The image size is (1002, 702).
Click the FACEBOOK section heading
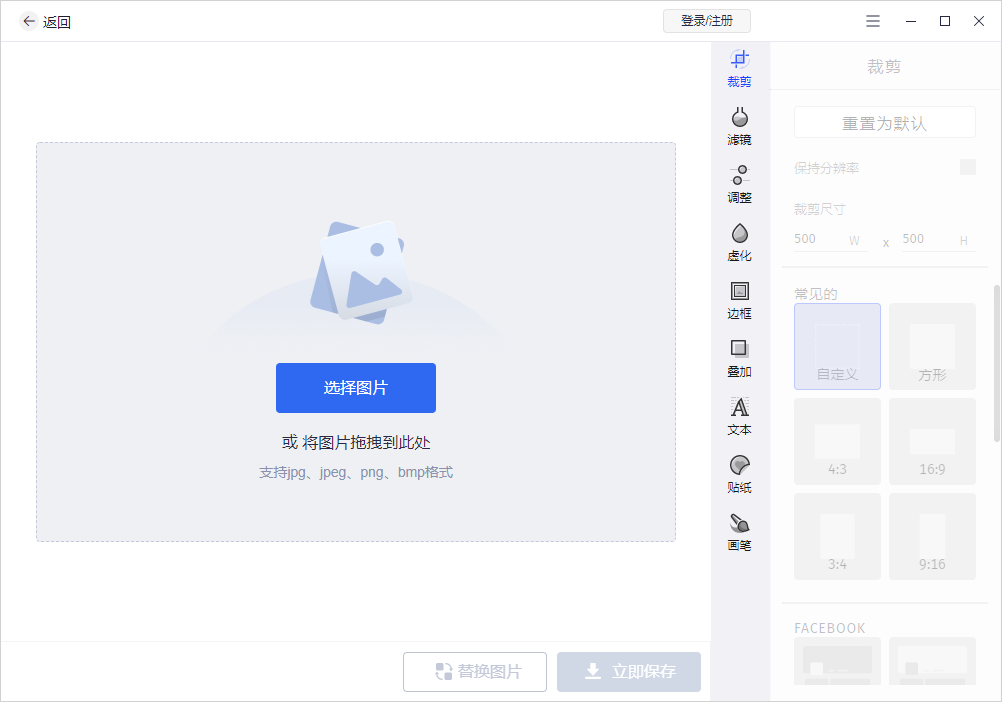(x=829, y=628)
